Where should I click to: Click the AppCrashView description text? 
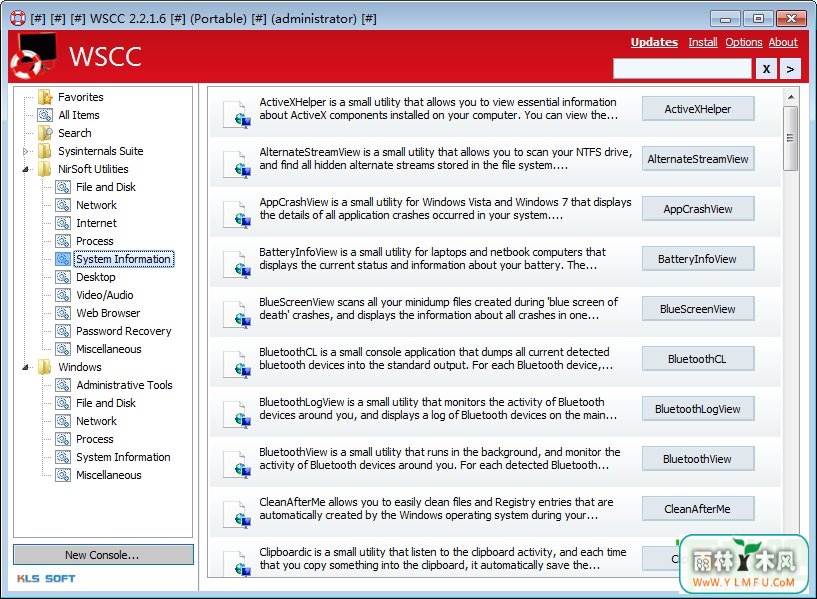click(x=445, y=208)
